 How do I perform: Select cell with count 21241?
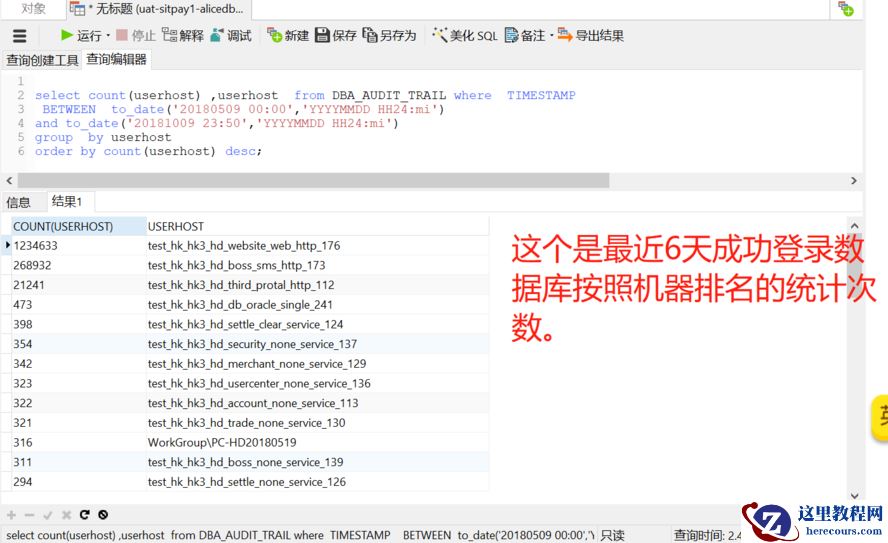[79, 285]
